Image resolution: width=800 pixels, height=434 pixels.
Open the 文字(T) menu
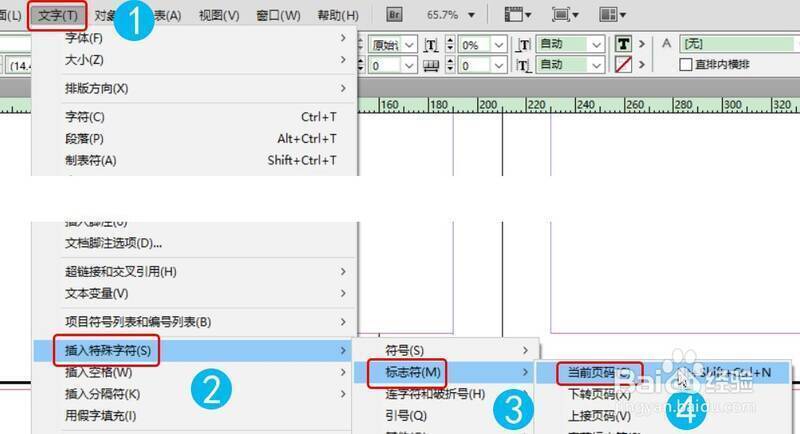58,15
